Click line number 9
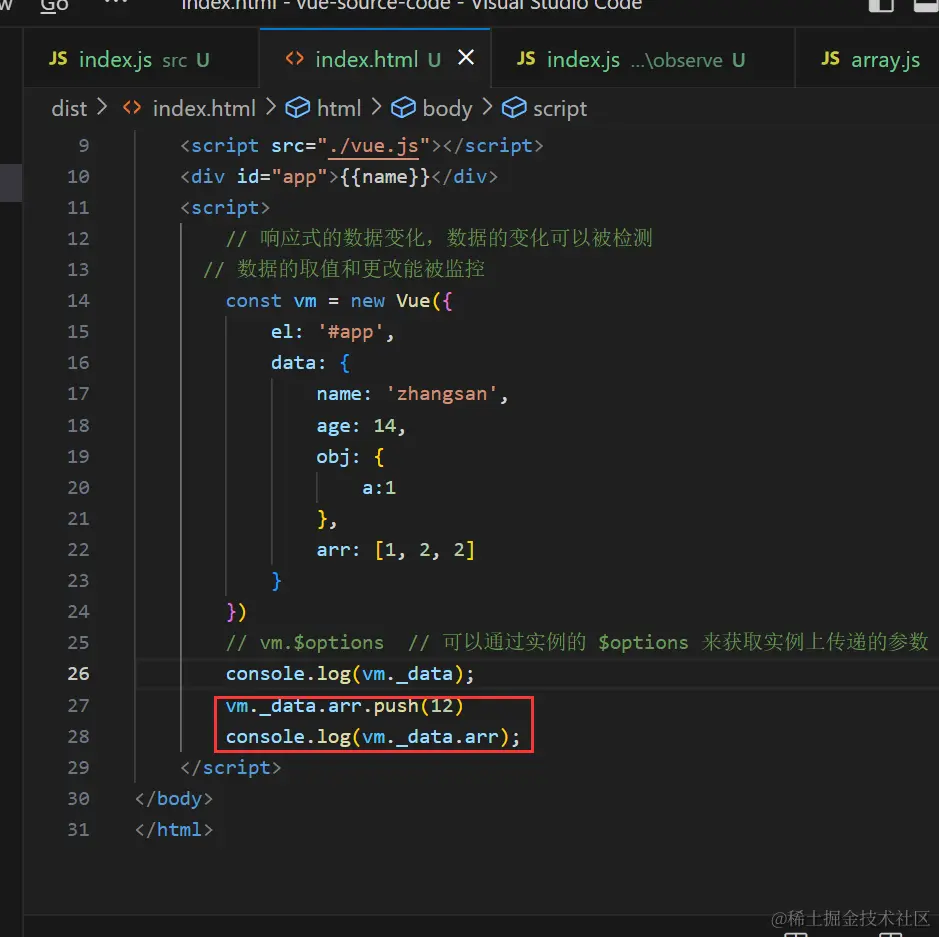 83,145
